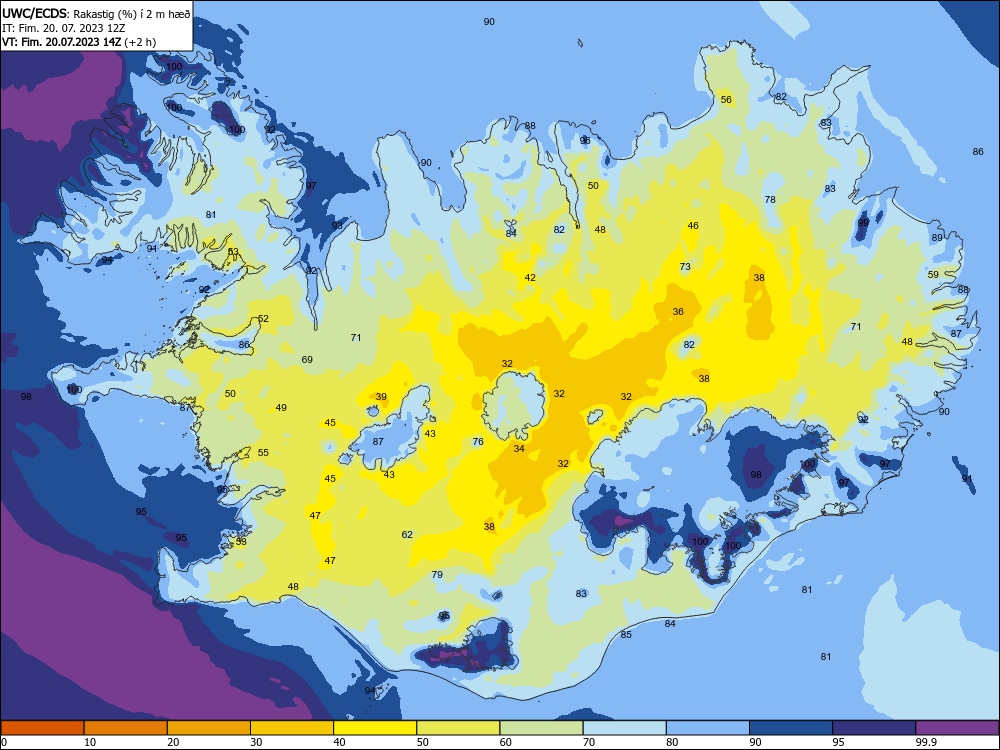The height and width of the screenshot is (750, 1000).
Task: Click the 70–80 pale blue legend swatch
Action: pos(624,728)
